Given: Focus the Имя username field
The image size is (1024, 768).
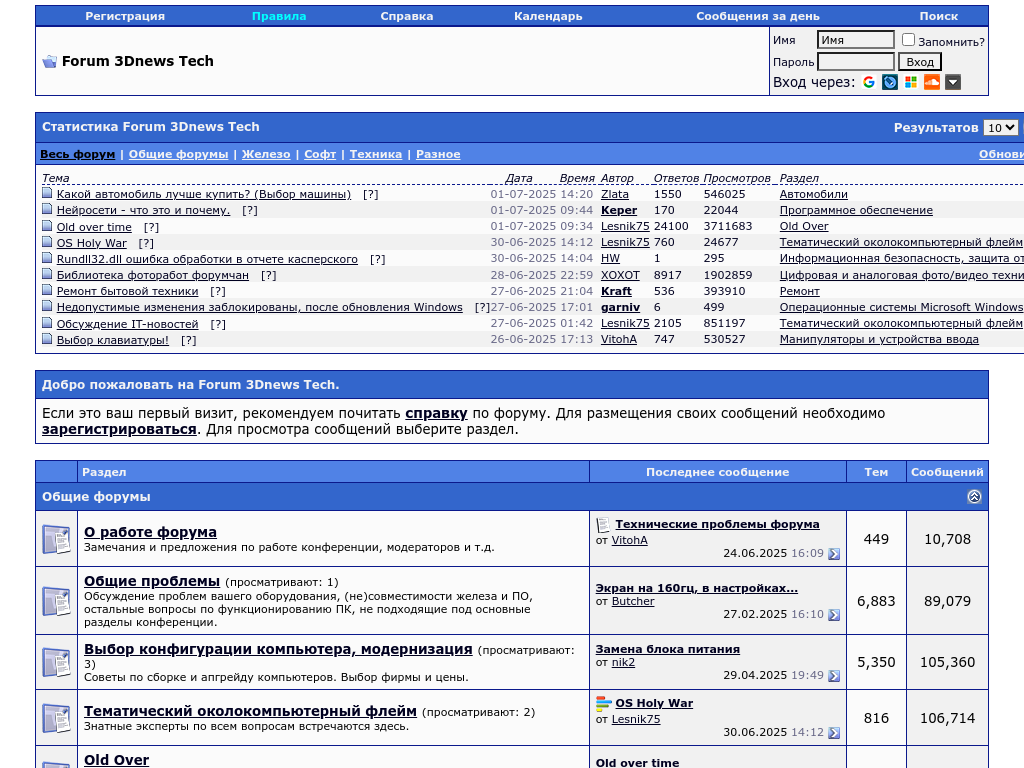Looking at the screenshot, I should 856,40.
